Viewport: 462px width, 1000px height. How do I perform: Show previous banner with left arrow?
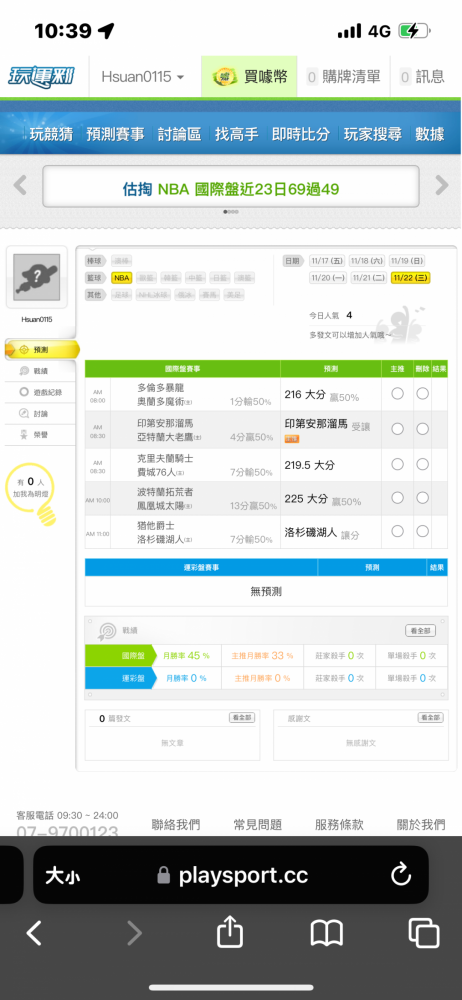point(20,186)
